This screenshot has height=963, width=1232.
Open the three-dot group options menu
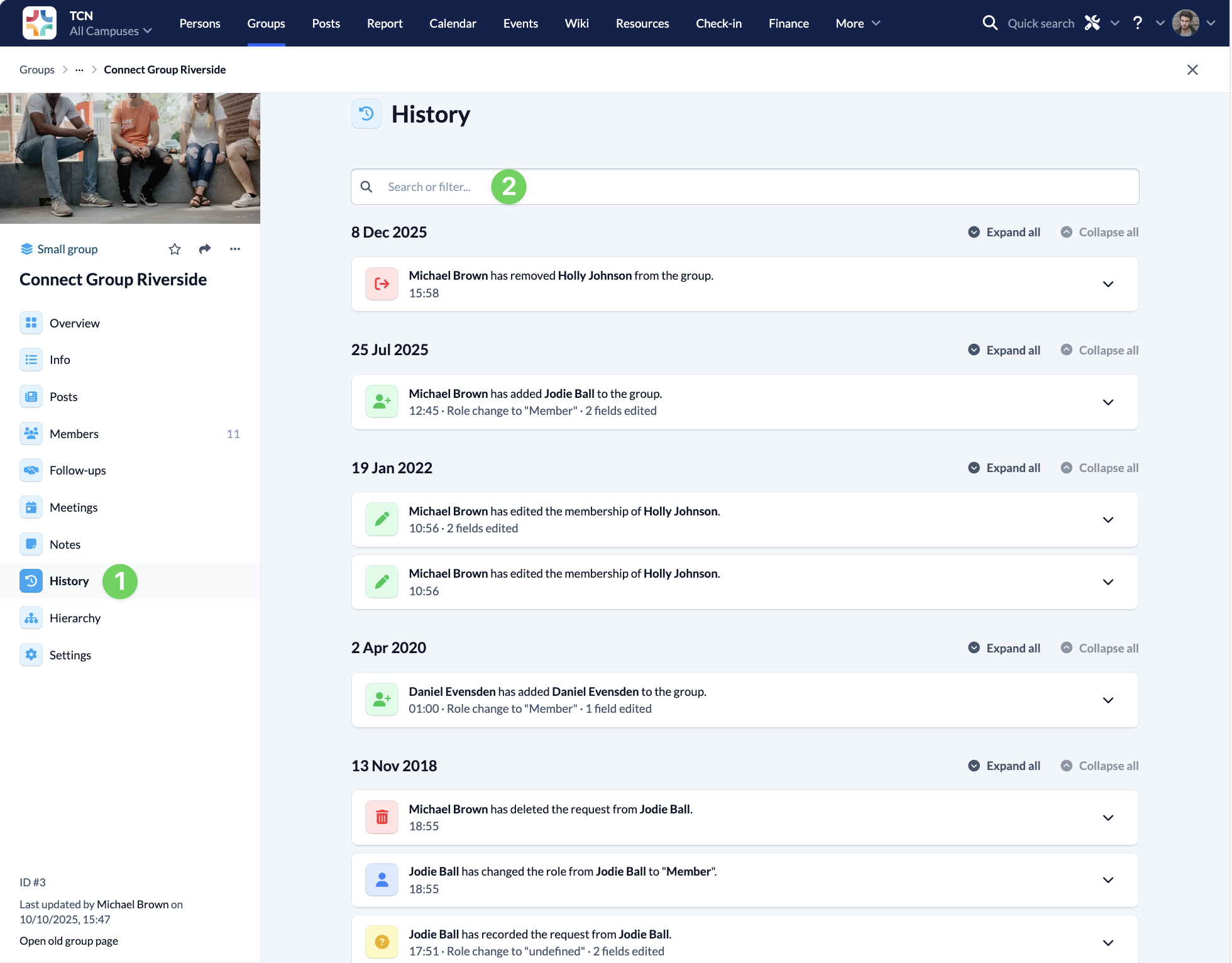coord(235,250)
